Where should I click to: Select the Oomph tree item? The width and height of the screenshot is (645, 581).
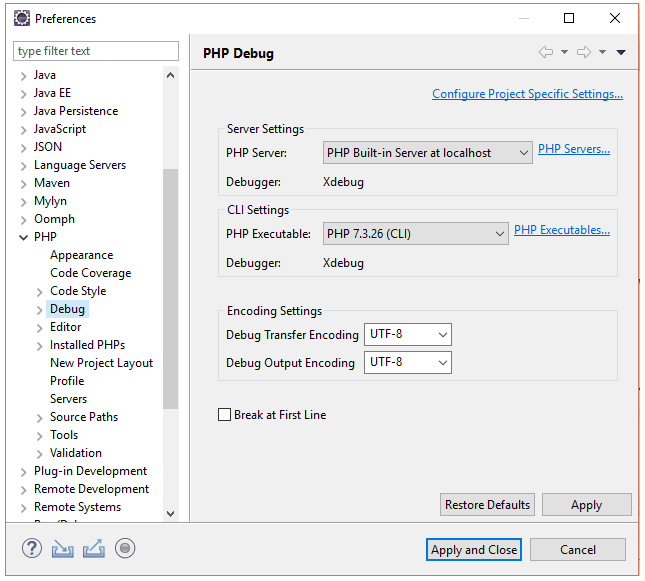click(x=54, y=219)
